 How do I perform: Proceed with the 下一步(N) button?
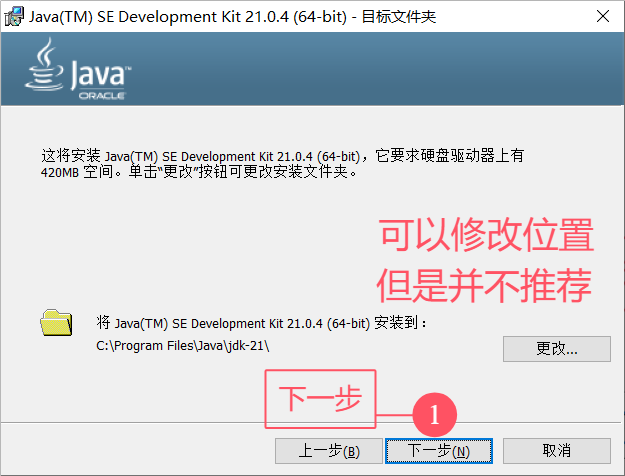(439, 451)
